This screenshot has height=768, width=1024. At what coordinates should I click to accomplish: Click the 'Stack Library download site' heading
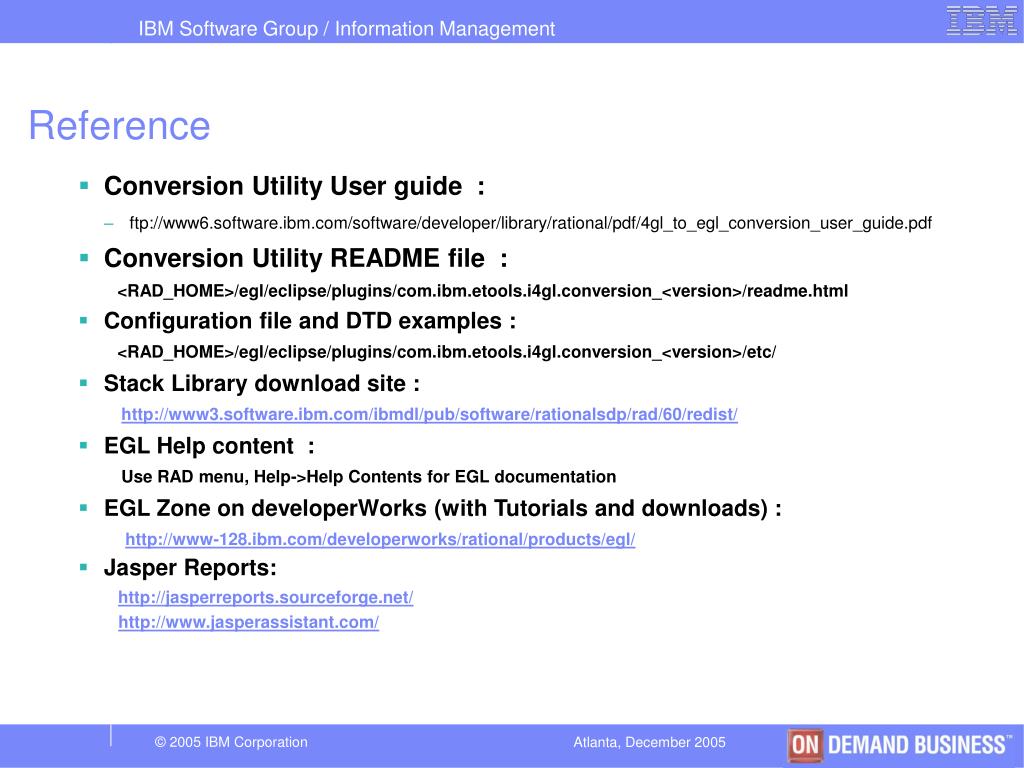pyautogui.click(x=262, y=384)
